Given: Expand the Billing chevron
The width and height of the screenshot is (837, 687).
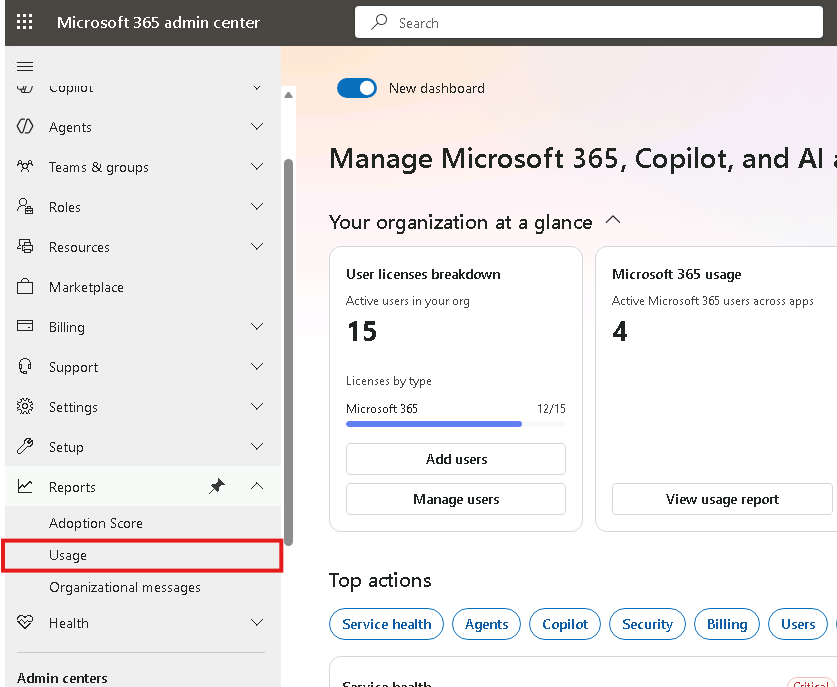Looking at the screenshot, I should click(257, 326).
